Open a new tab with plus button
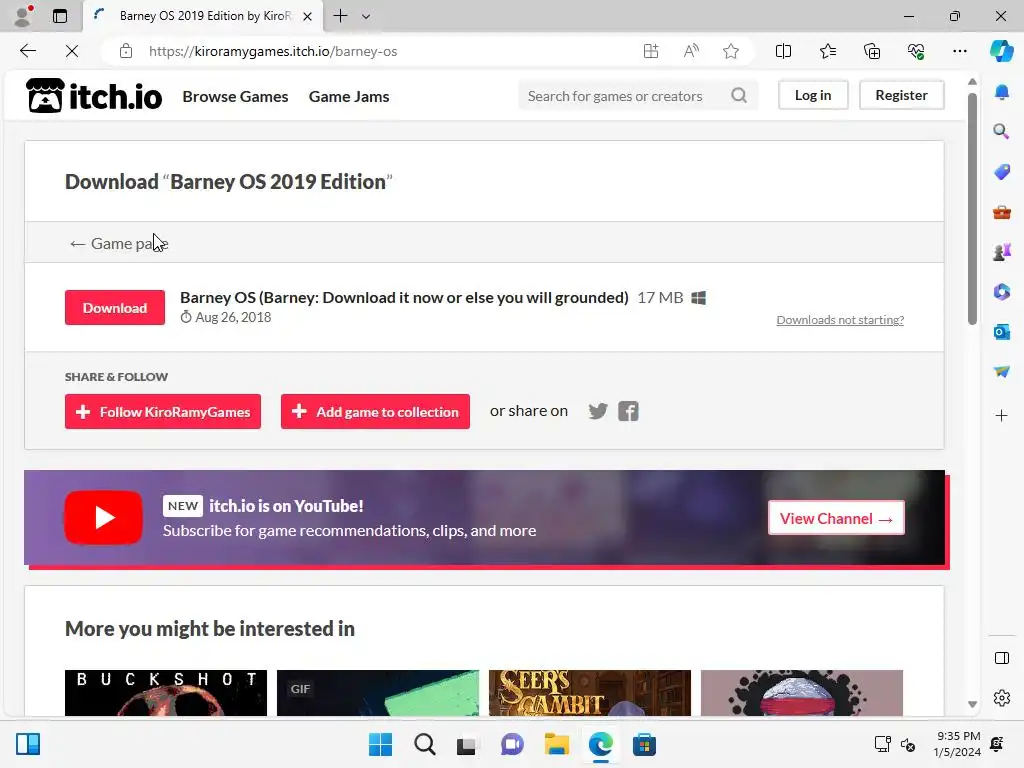The height and width of the screenshot is (768, 1024). 340,16
